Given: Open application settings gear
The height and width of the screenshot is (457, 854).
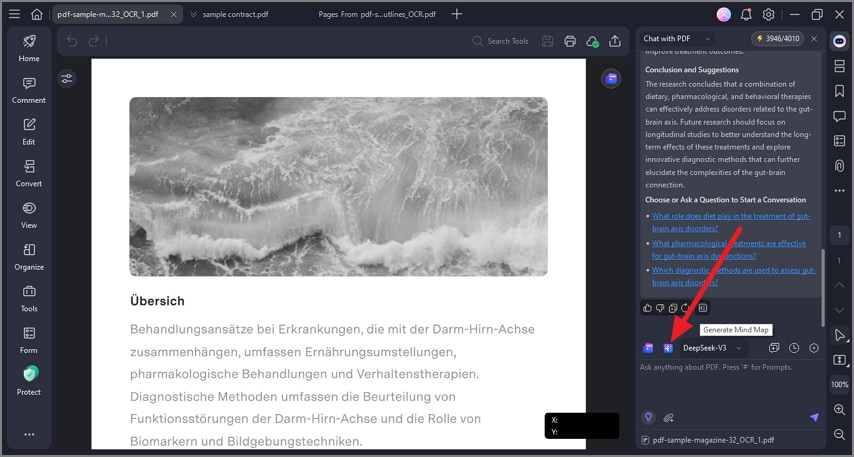Looking at the screenshot, I should click(x=768, y=15).
